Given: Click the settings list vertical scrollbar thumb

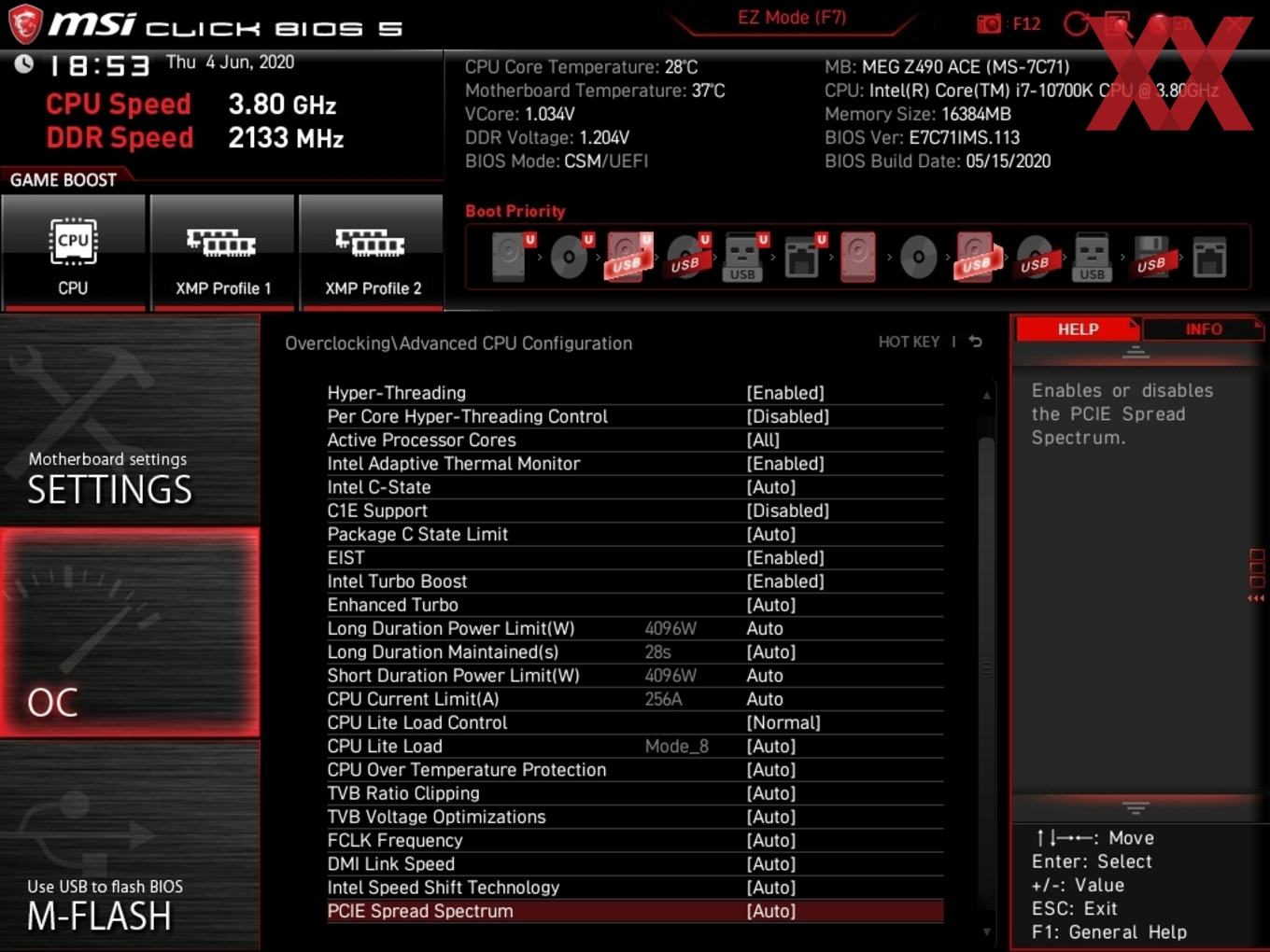Looking at the screenshot, I should tap(986, 667).
